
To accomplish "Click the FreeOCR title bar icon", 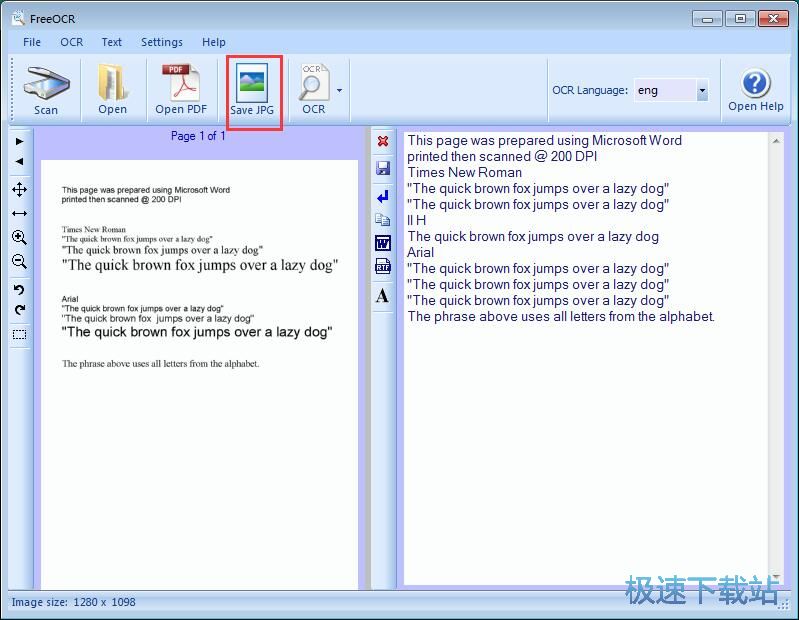I will [x=18, y=18].
